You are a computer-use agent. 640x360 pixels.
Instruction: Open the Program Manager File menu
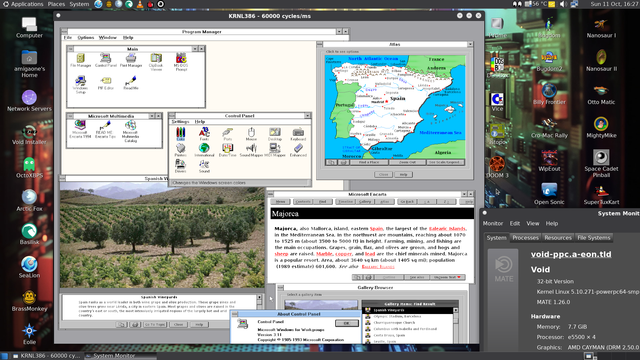pyautogui.click(x=68, y=38)
